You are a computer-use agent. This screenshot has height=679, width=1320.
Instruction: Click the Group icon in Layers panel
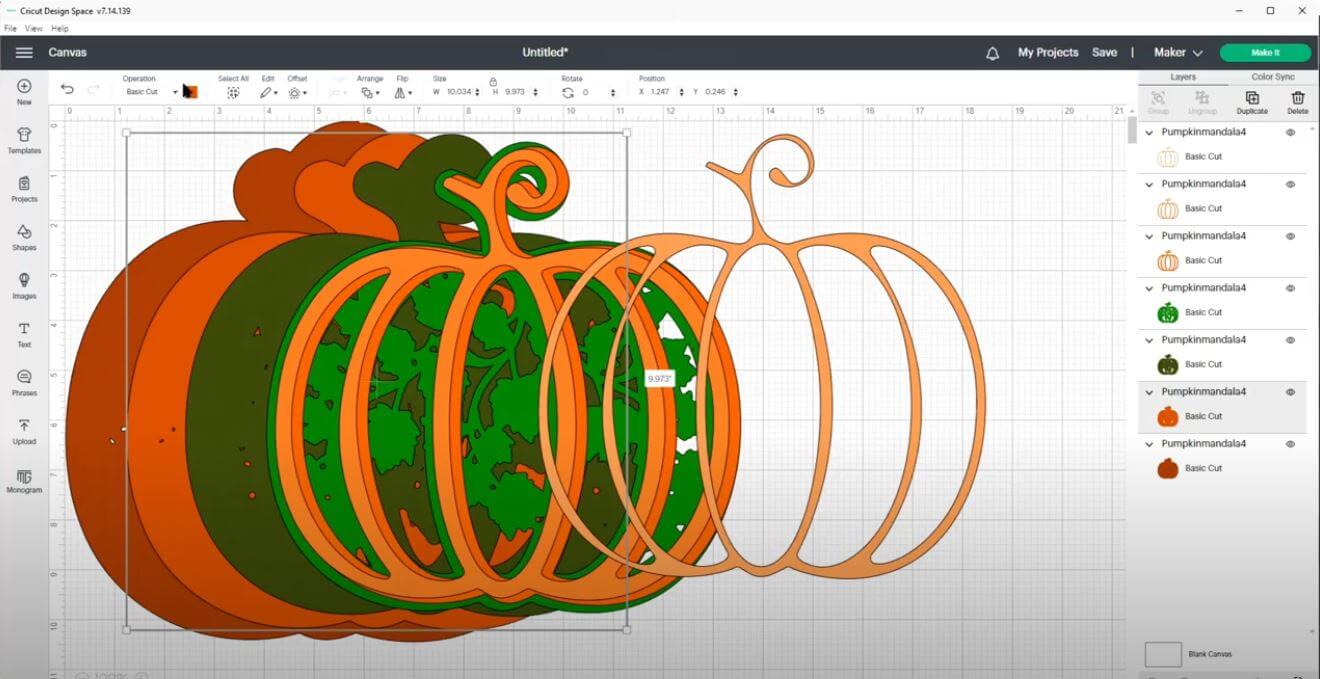[x=1158, y=102]
